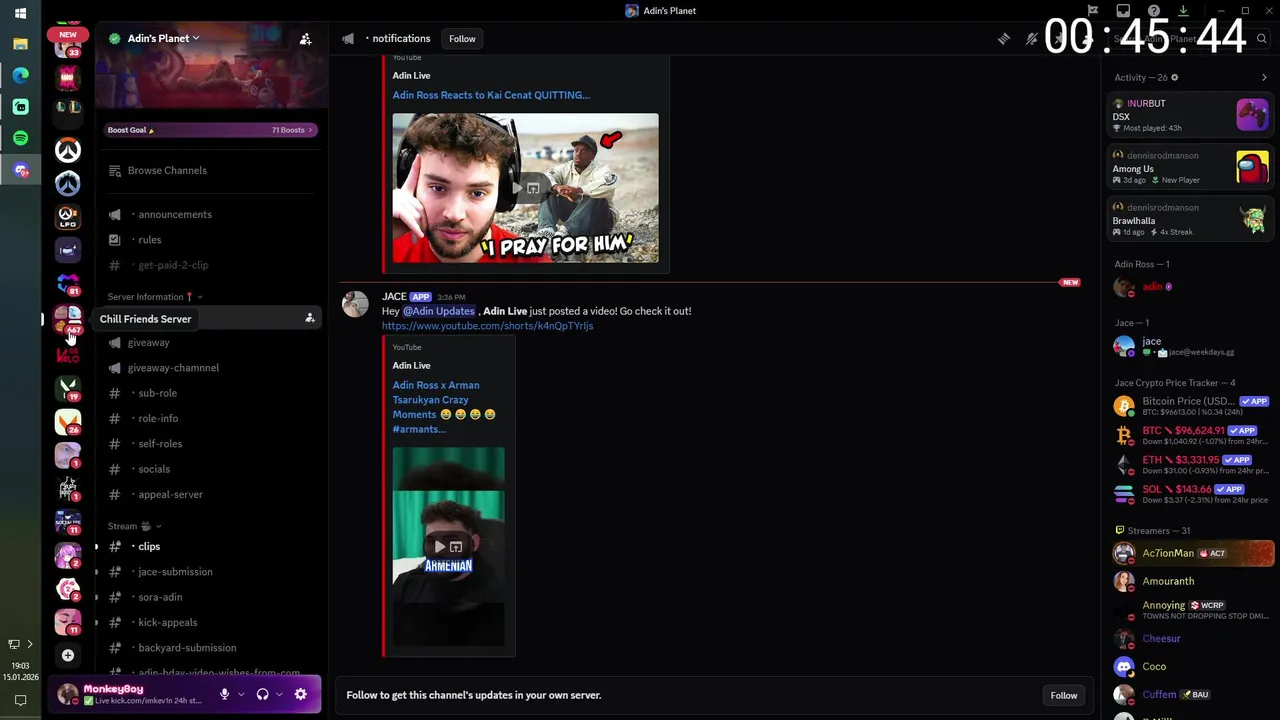Open the SOL price bot member

point(1190,494)
